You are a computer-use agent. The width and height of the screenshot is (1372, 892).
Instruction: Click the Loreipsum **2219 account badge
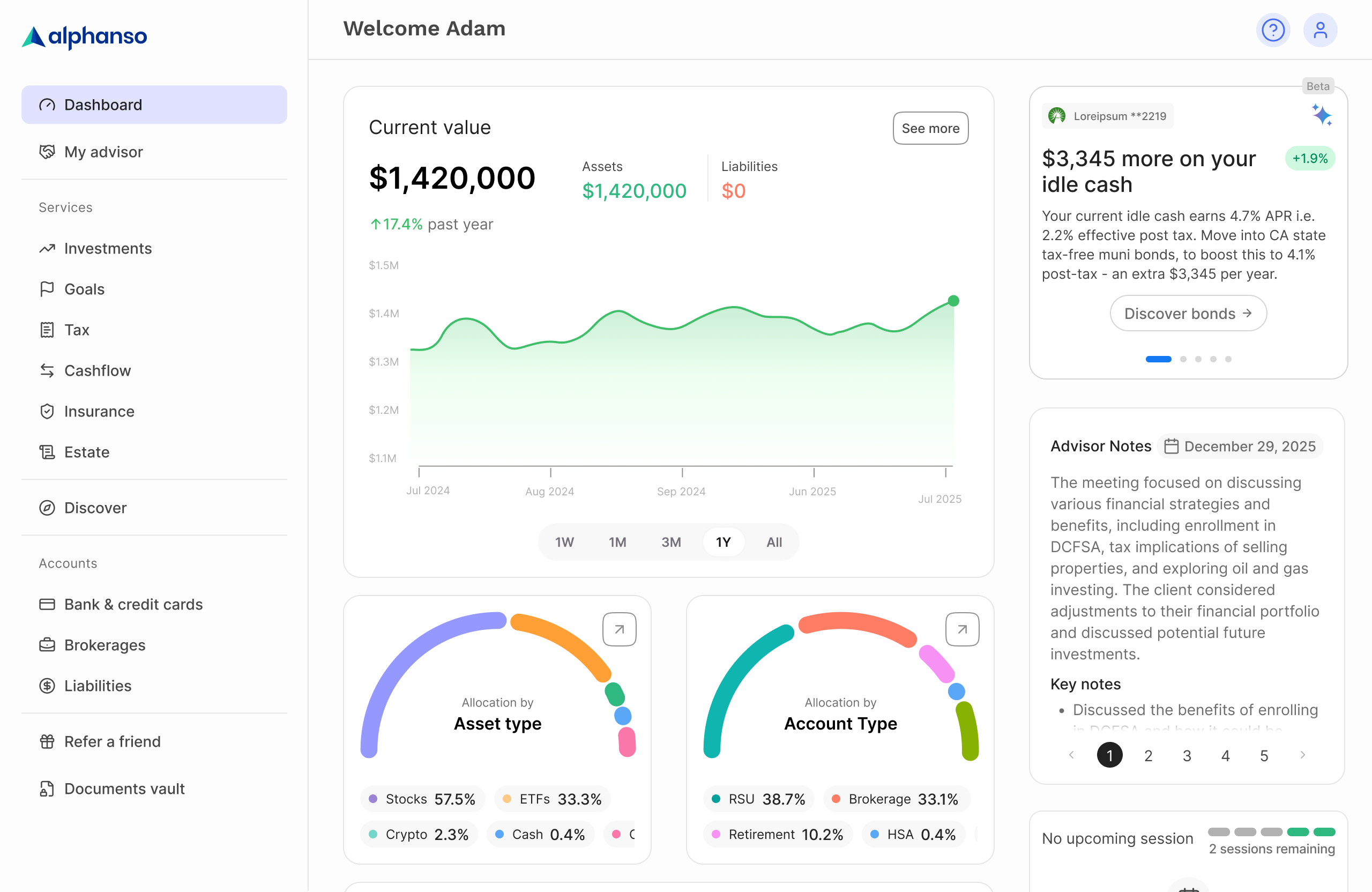(x=1107, y=116)
